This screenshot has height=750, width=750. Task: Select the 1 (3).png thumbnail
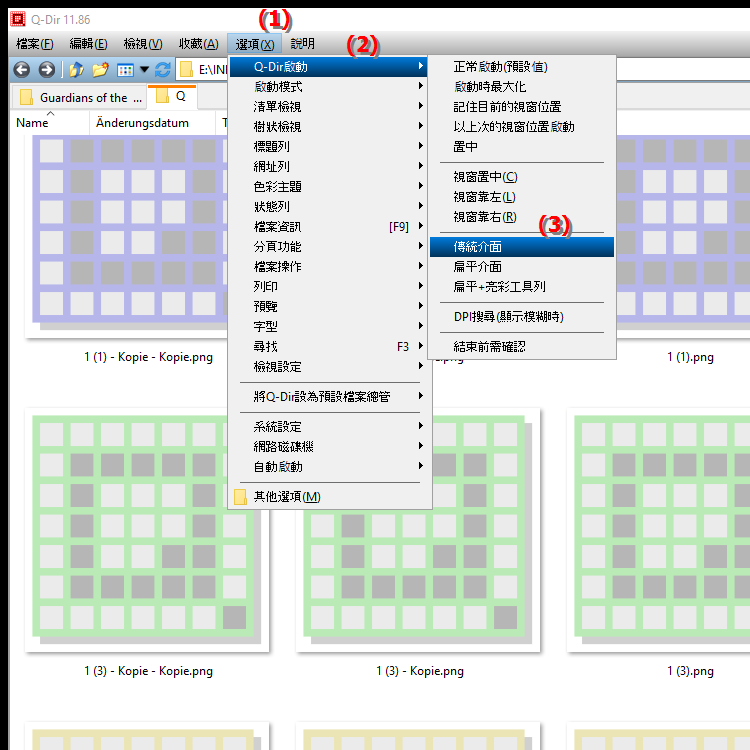659,530
